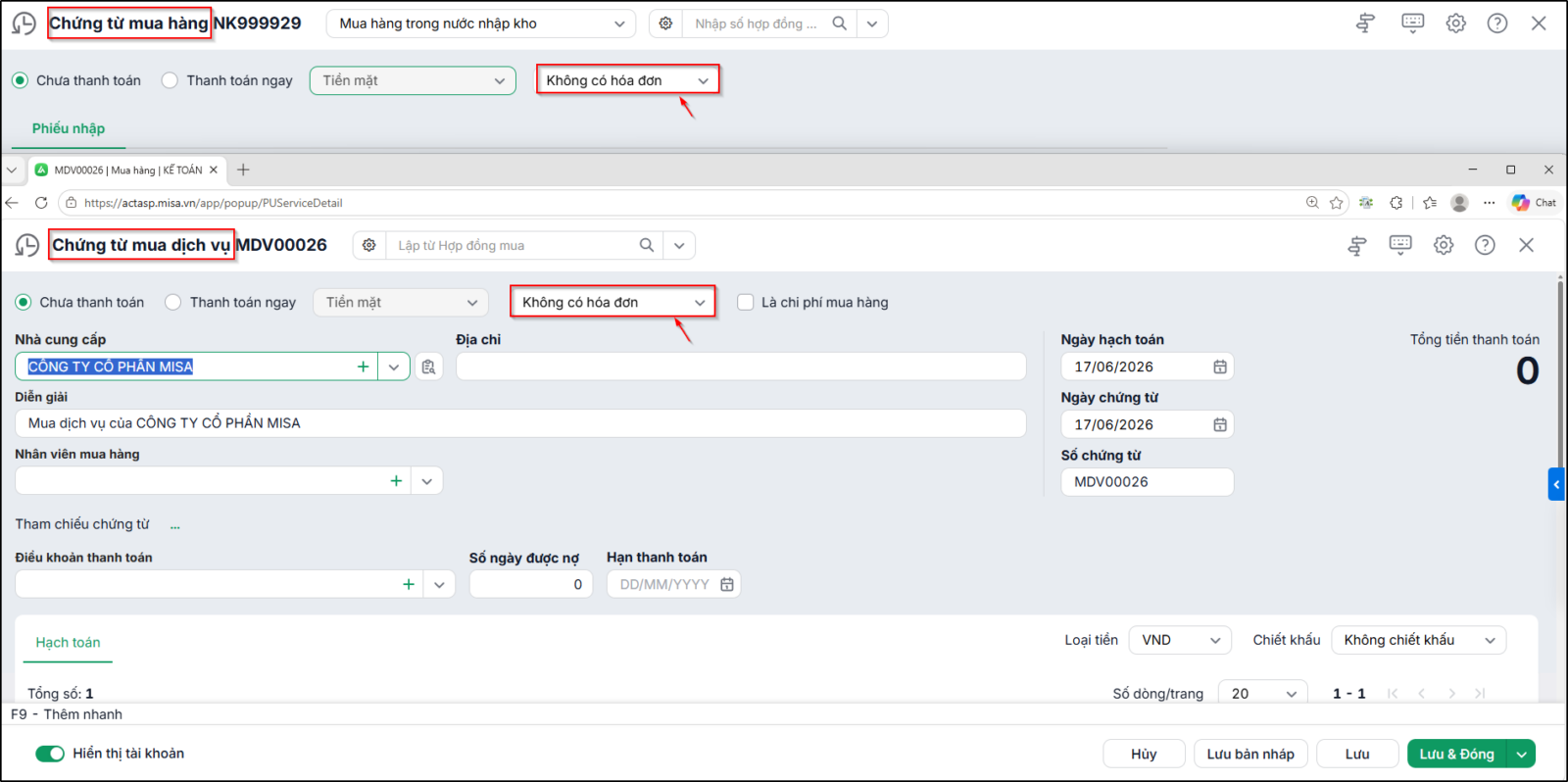Open Số dòng/trang 20 dropdown
The height and width of the screenshot is (782, 1568).
[x=1262, y=693]
